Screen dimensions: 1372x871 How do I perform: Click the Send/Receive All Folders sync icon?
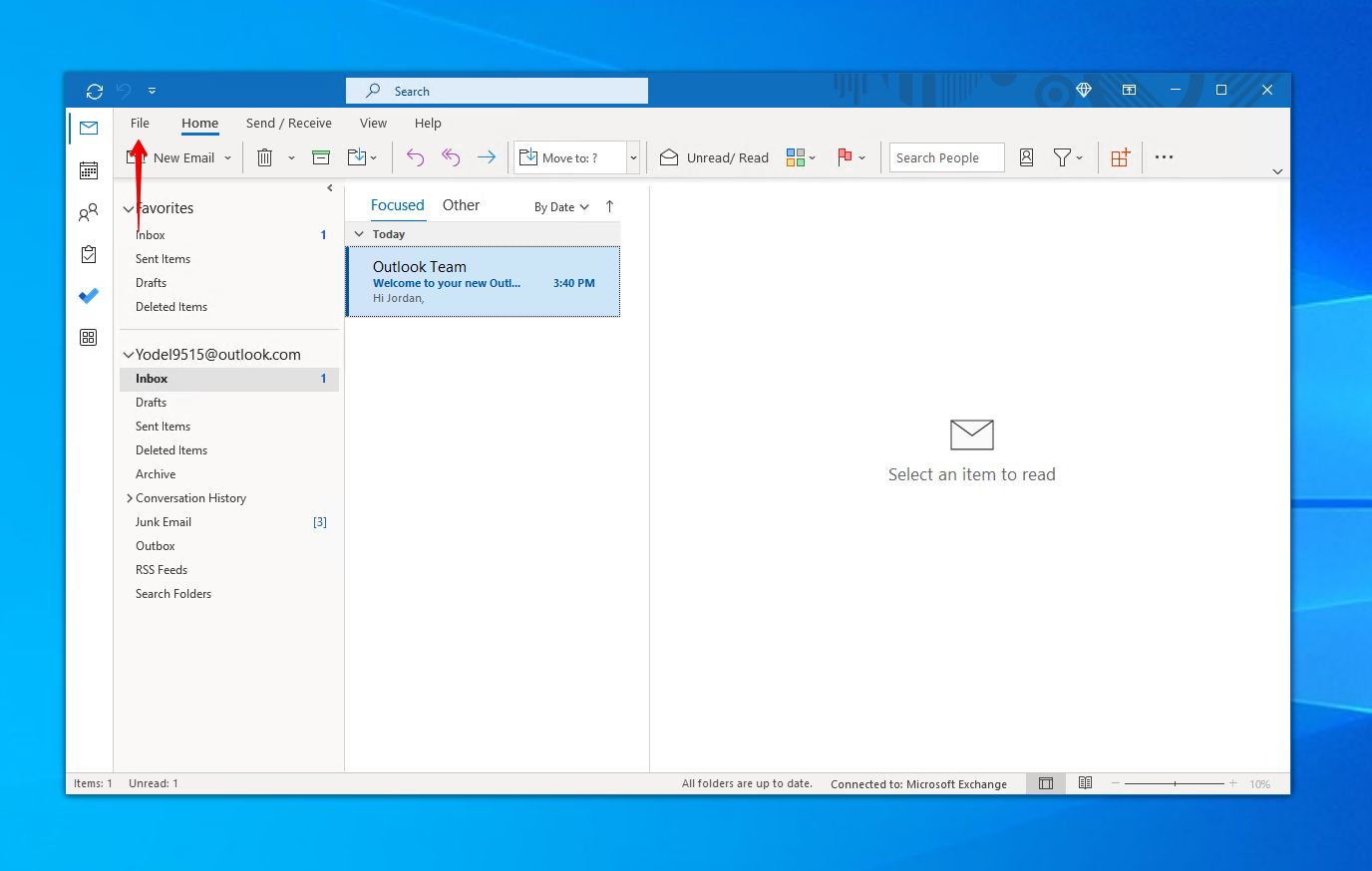[95, 91]
